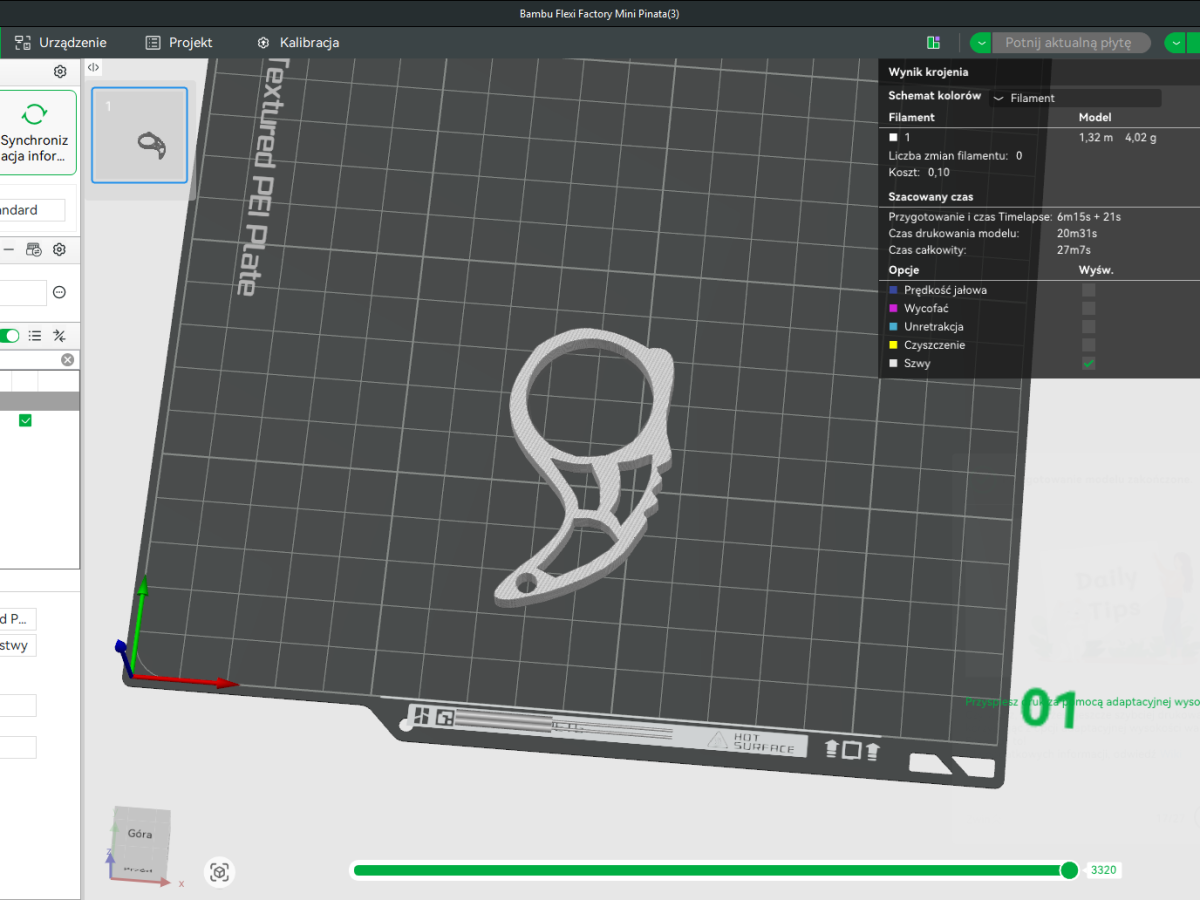Click the magenta Wycofać color swatch
Screen dimensions: 1200x900
coord(894,308)
